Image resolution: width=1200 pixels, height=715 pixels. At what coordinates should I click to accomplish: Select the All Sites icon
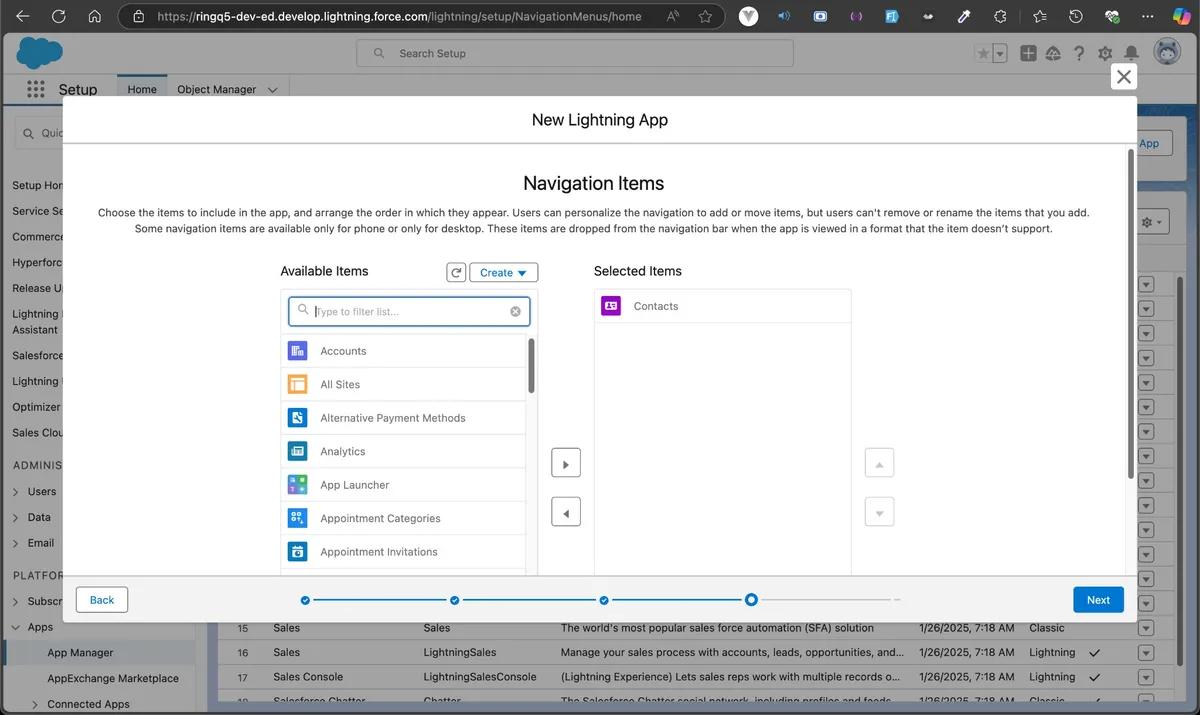[x=297, y=384]
